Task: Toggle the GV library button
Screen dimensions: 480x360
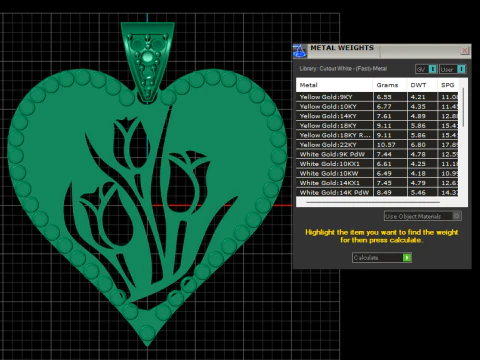Action: tap(426, 69)
